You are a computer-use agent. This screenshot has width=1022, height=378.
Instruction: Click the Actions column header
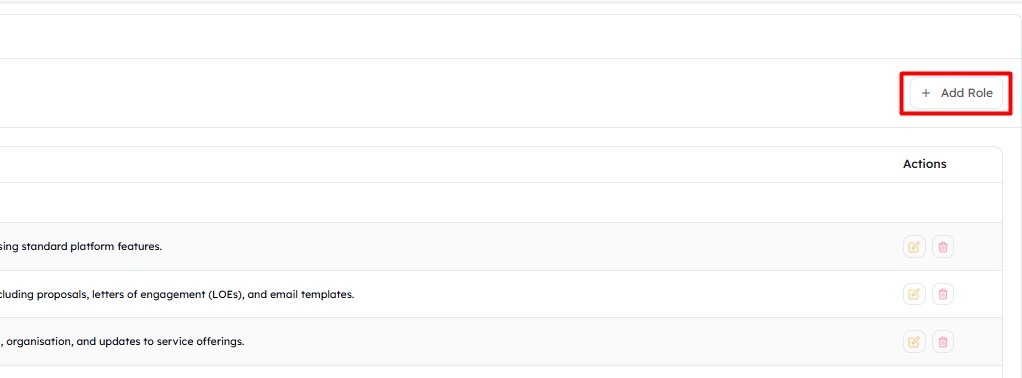924,164
